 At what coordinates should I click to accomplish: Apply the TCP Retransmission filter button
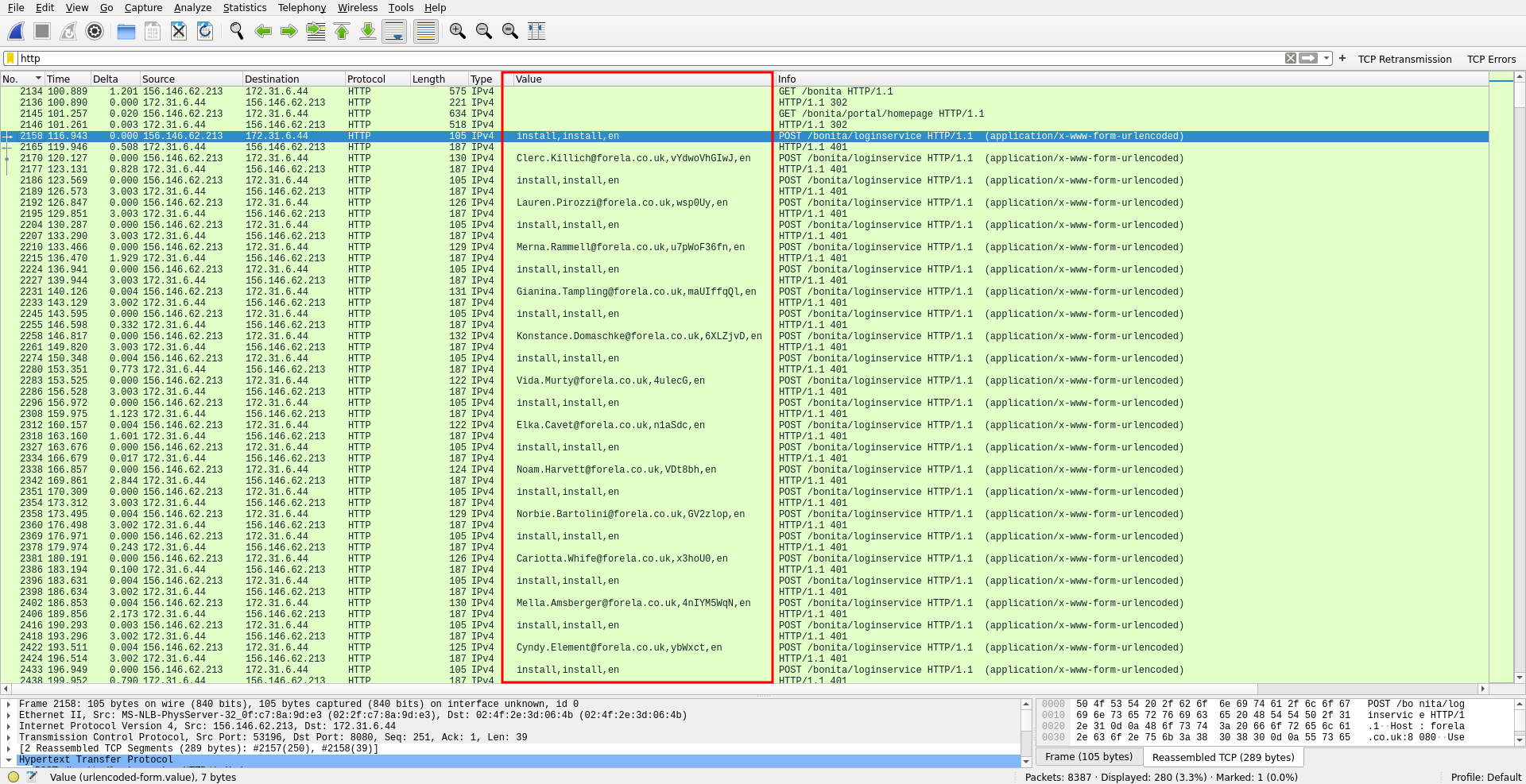click(1404, 59)
